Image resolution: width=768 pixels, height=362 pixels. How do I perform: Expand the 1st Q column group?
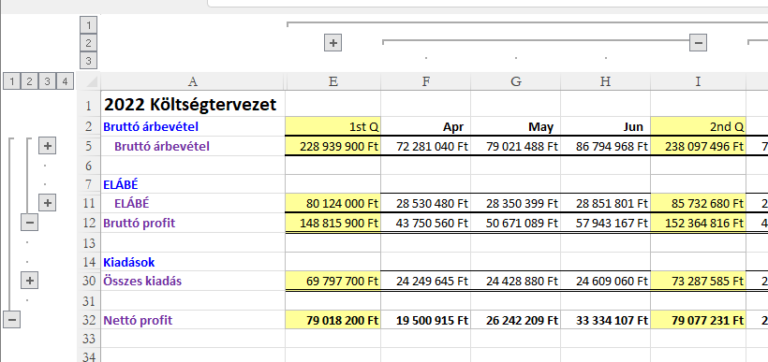pos(333,43)
